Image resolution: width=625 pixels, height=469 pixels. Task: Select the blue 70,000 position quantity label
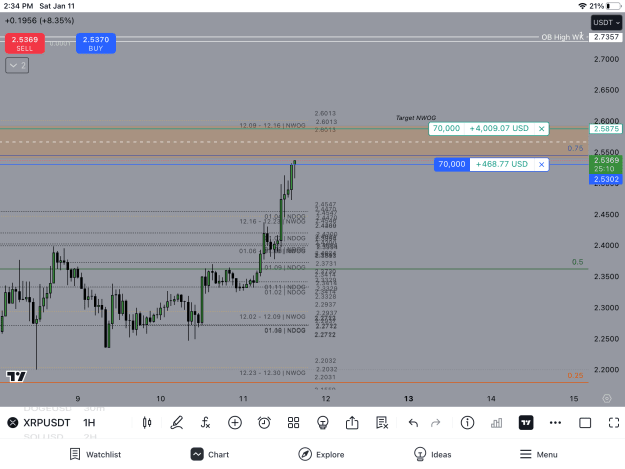pos(452,164)
